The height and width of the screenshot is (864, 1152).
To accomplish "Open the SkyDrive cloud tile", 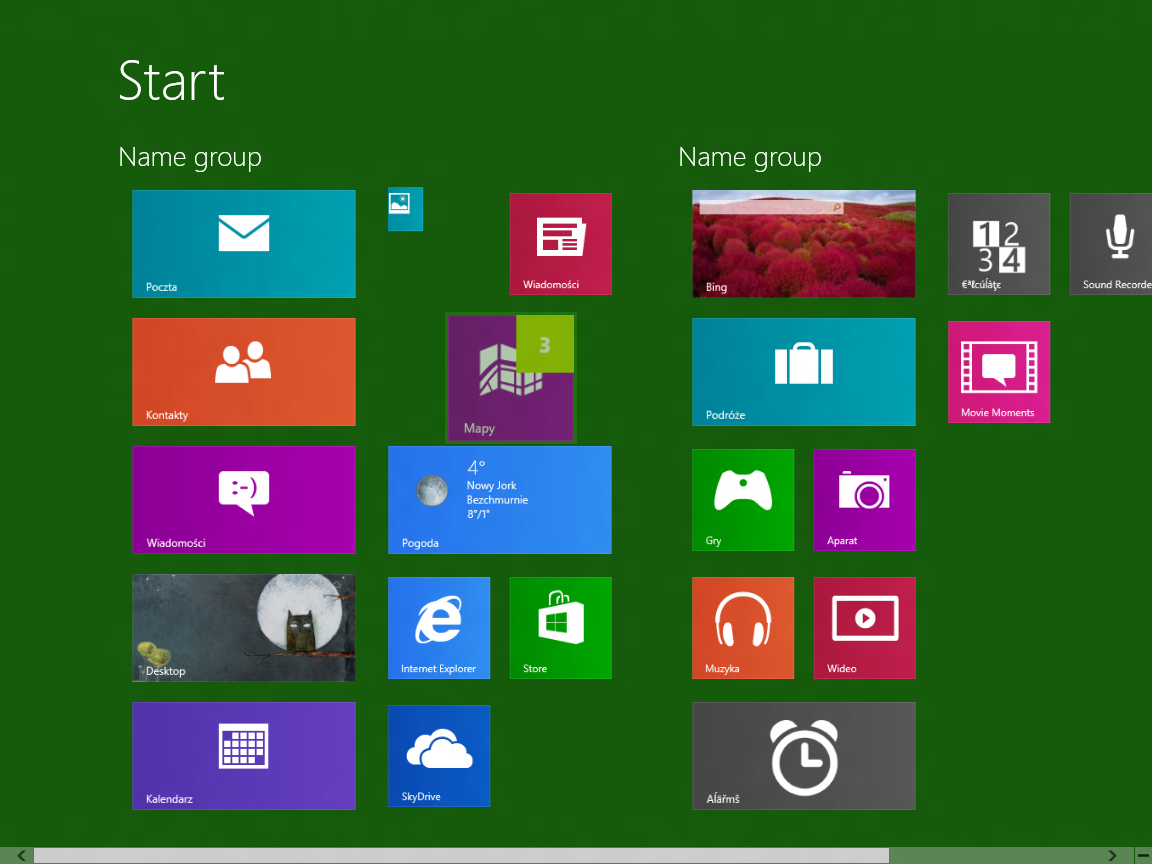I will pyautogui.click(x=439, y=755).
